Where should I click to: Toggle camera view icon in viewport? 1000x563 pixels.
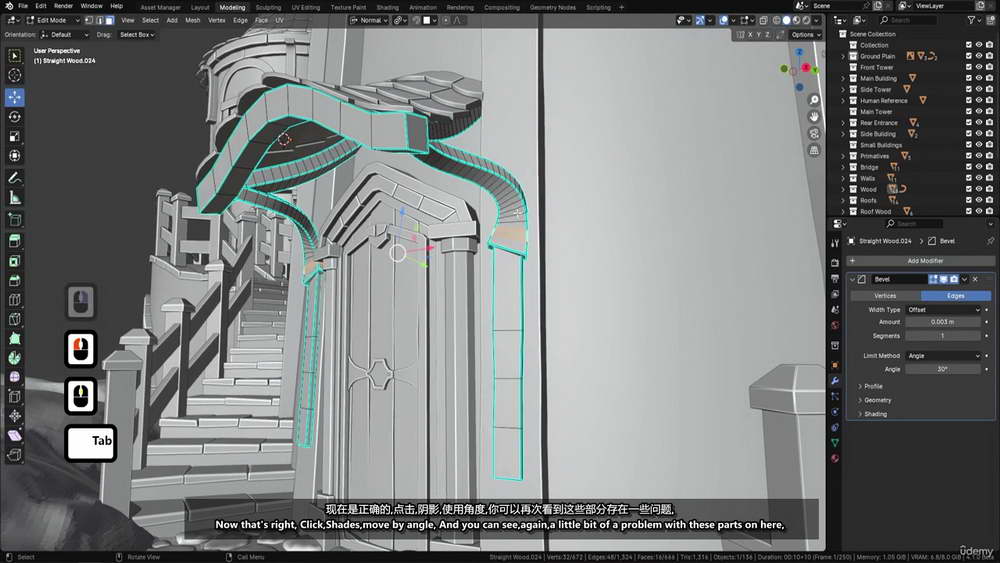814,133
